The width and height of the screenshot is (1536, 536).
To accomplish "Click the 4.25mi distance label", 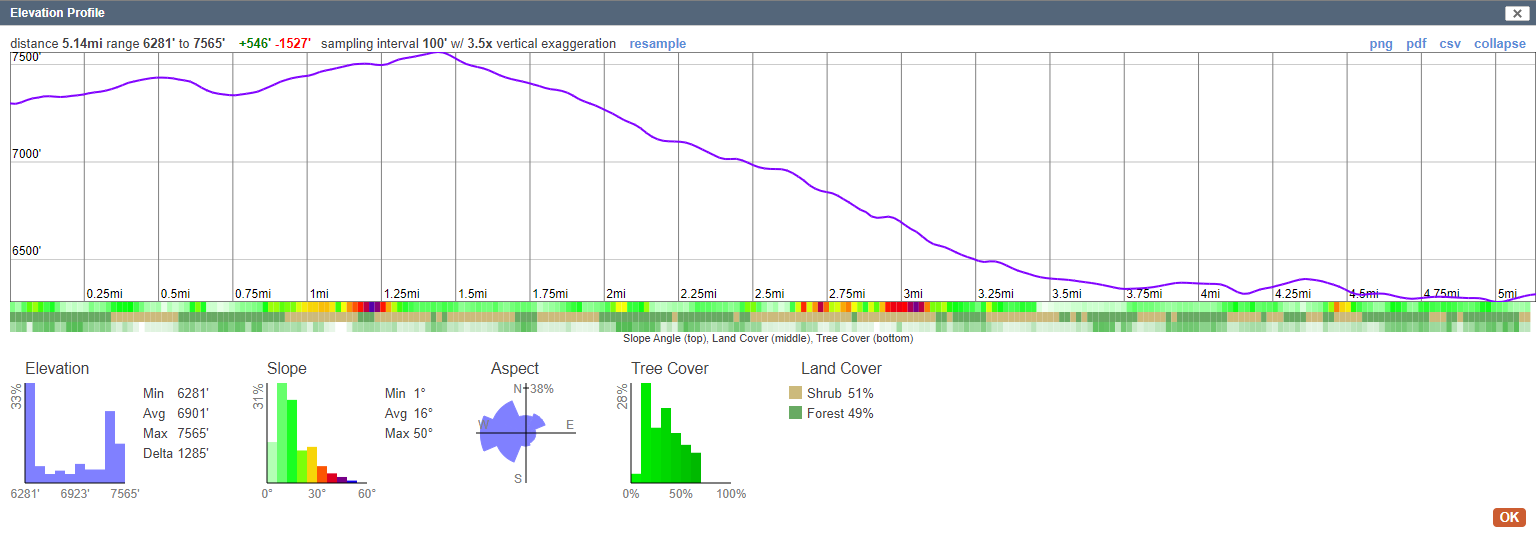I will tap(1294, 294).
